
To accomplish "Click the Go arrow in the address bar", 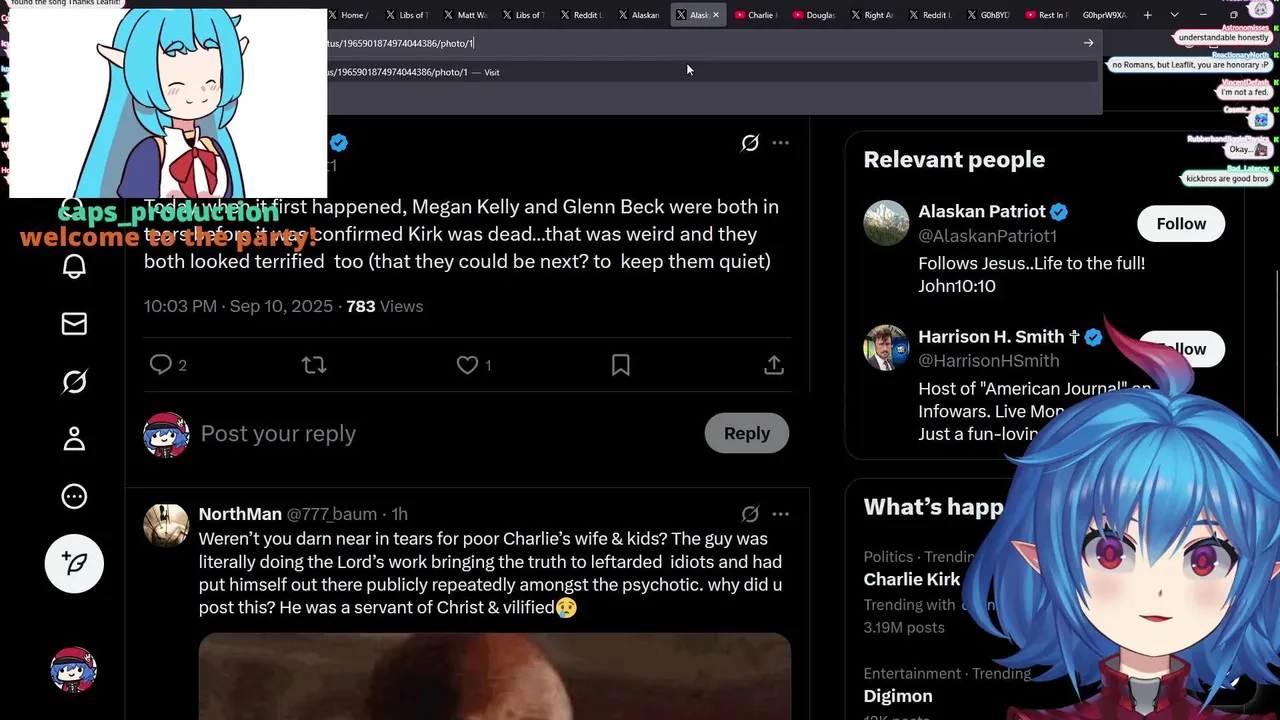I will pos(1088,43).
